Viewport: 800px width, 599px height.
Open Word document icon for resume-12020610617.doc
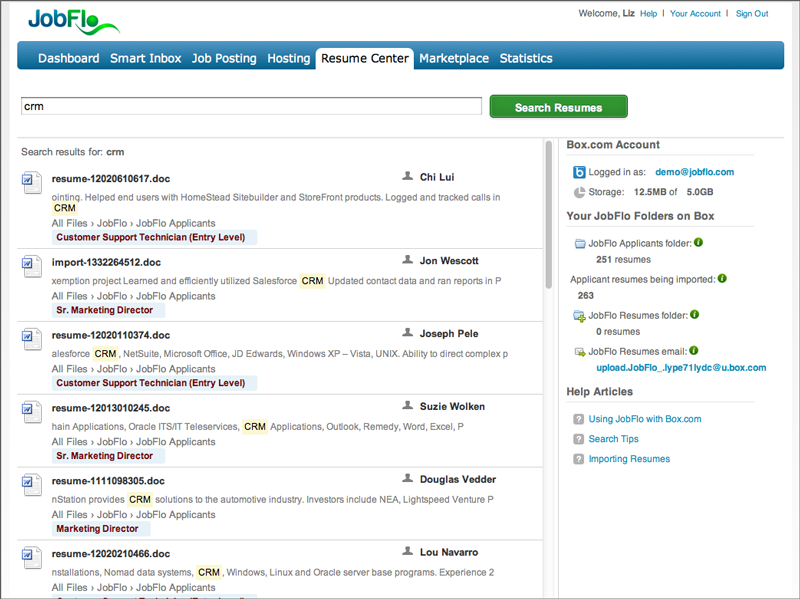point(32,184)
